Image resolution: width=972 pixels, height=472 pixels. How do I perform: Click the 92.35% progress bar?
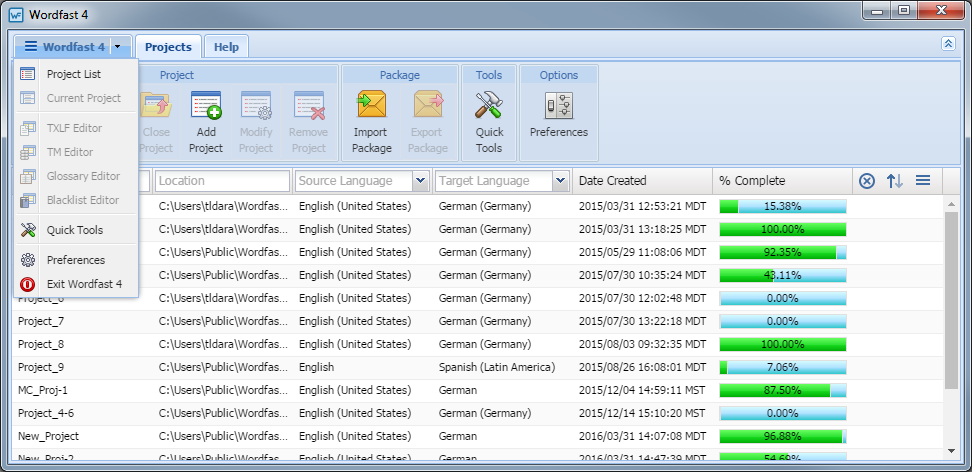[x=782, y=252]
